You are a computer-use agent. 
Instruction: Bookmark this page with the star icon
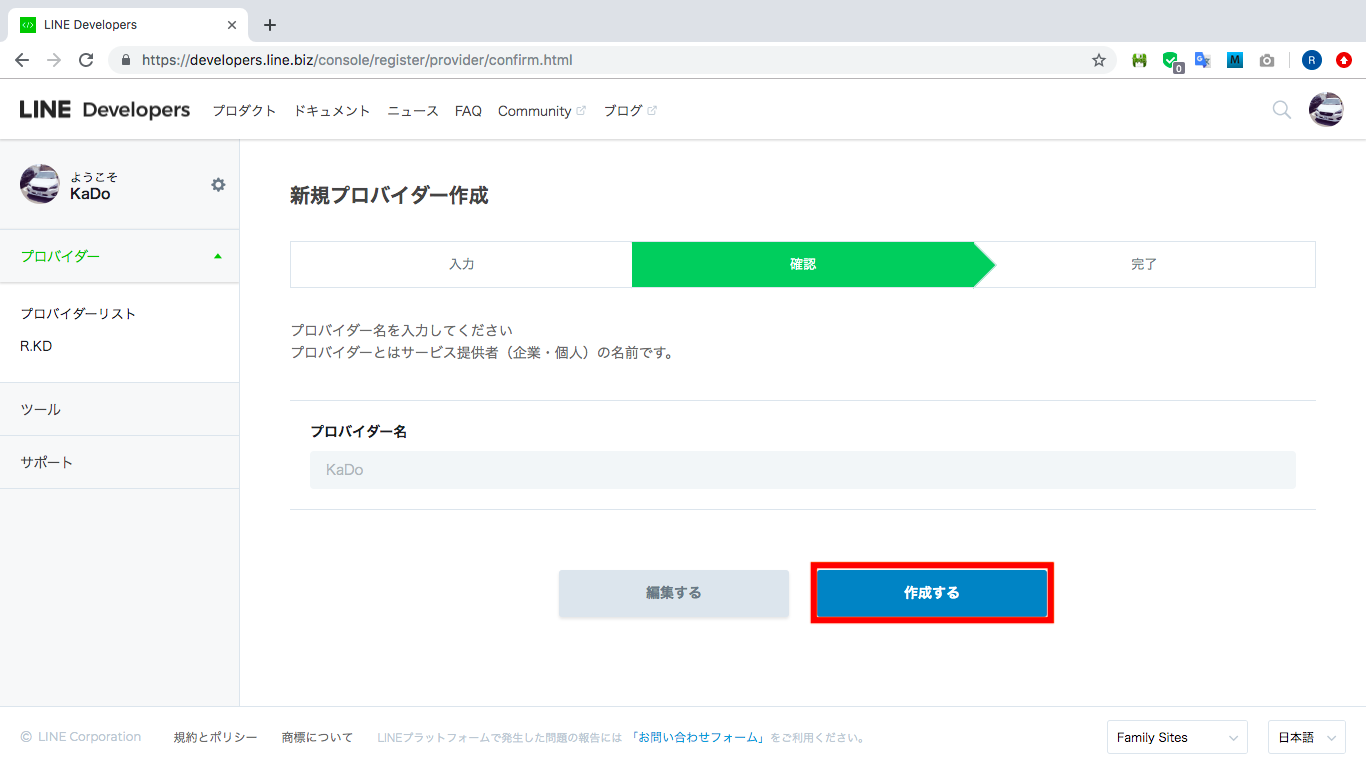1099,60
